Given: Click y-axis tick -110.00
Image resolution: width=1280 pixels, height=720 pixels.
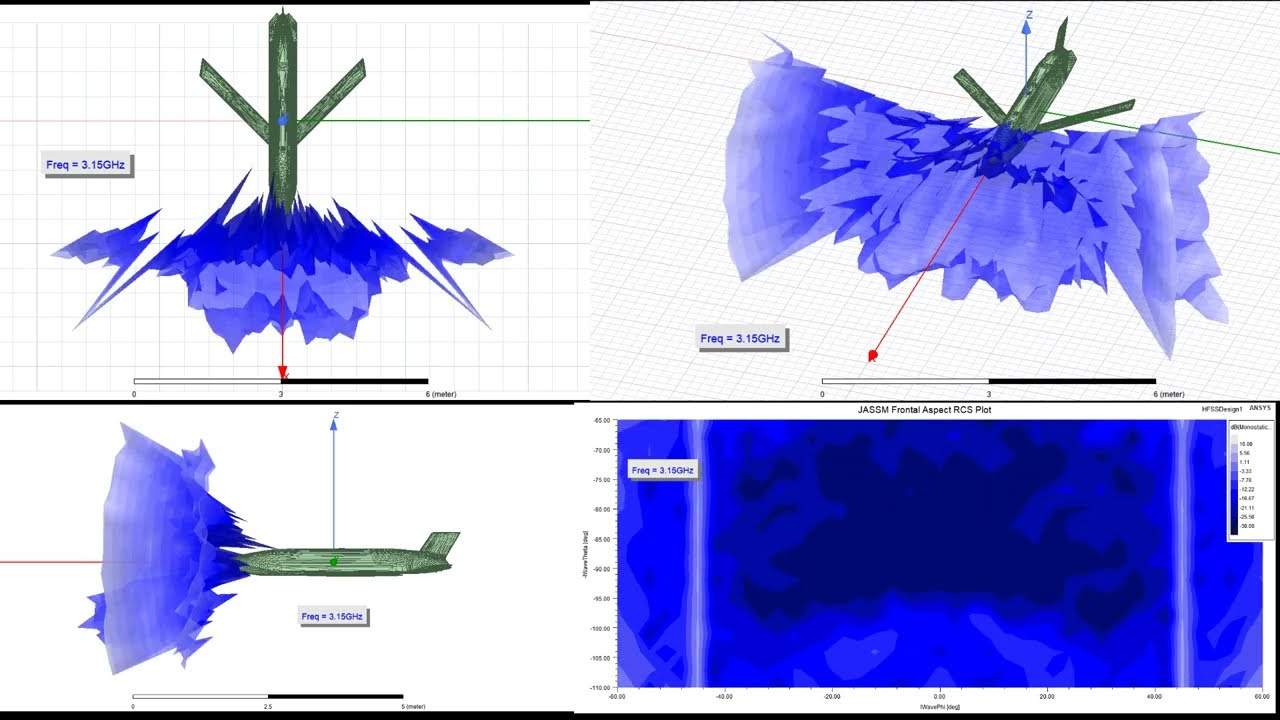Looking at the screenshot, I should point(601,687).
